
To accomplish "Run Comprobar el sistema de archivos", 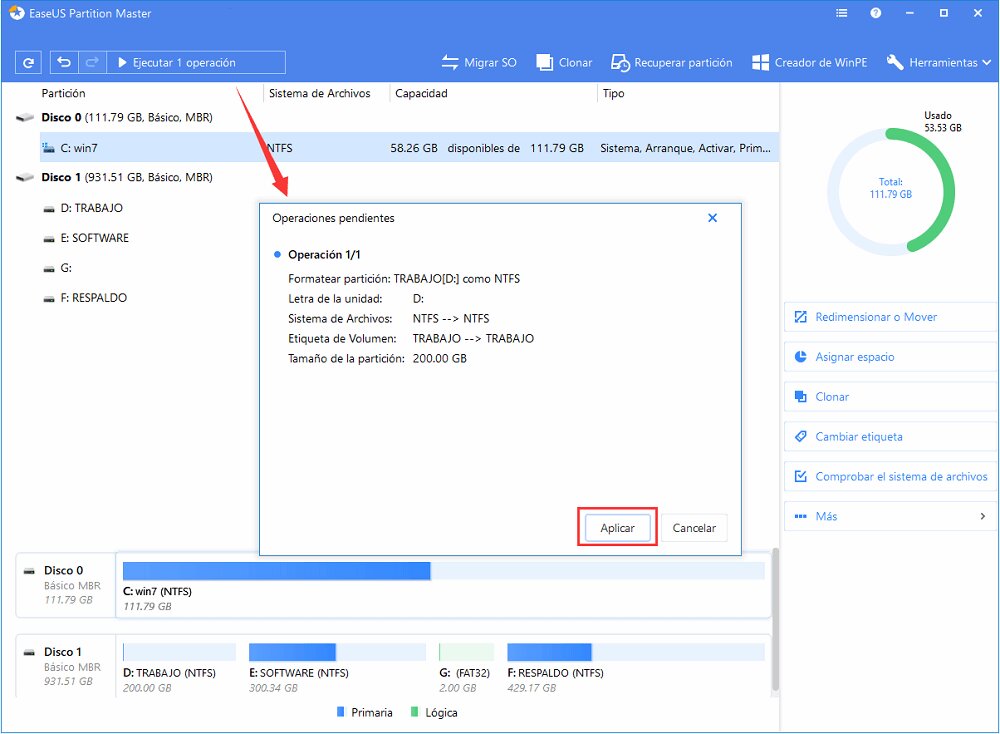I will pyautogui.click(x=890, y=476).
